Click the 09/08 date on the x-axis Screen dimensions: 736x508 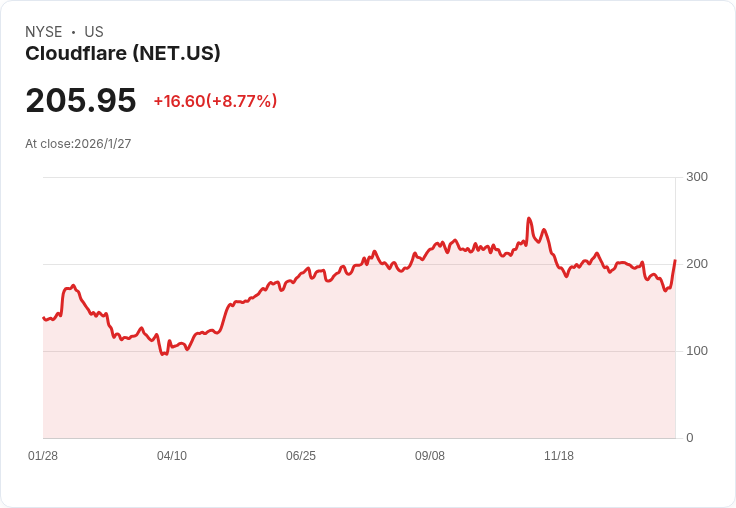[x=429, y=456]
